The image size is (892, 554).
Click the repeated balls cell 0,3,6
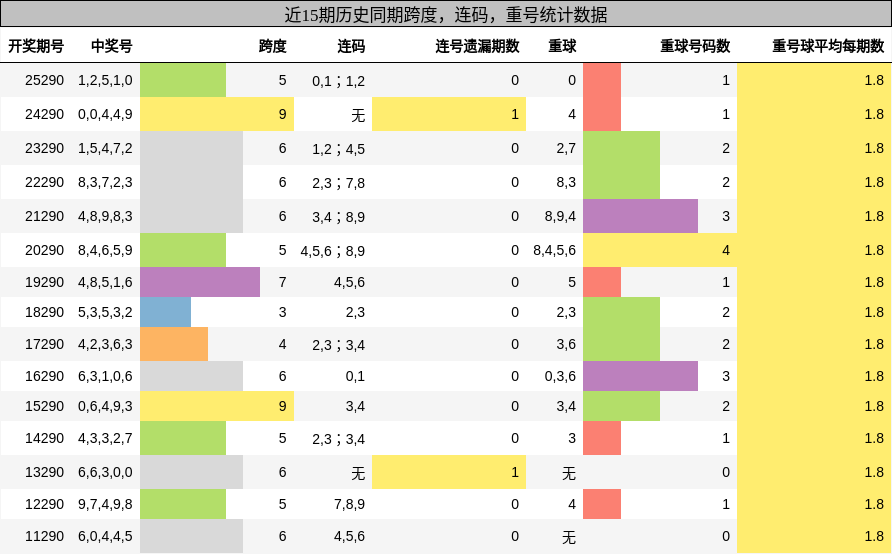560,376
